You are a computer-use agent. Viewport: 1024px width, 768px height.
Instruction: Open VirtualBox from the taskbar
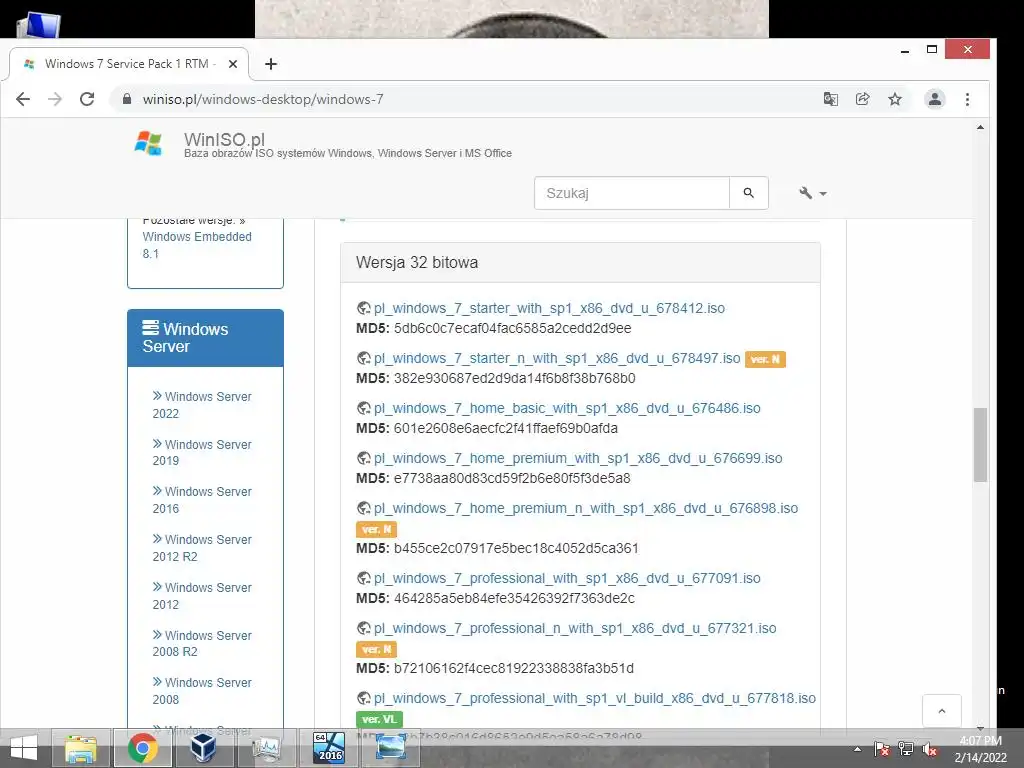[203, 748]
